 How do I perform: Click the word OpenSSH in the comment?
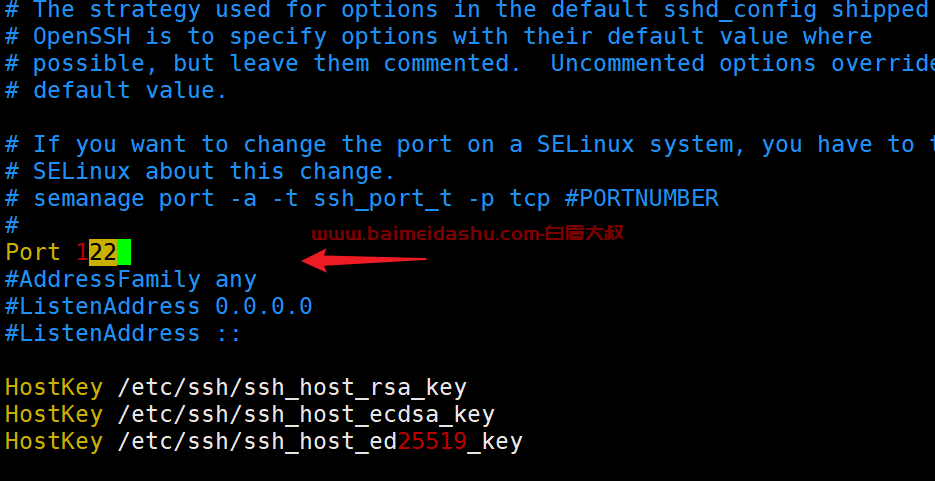[81, 37]
